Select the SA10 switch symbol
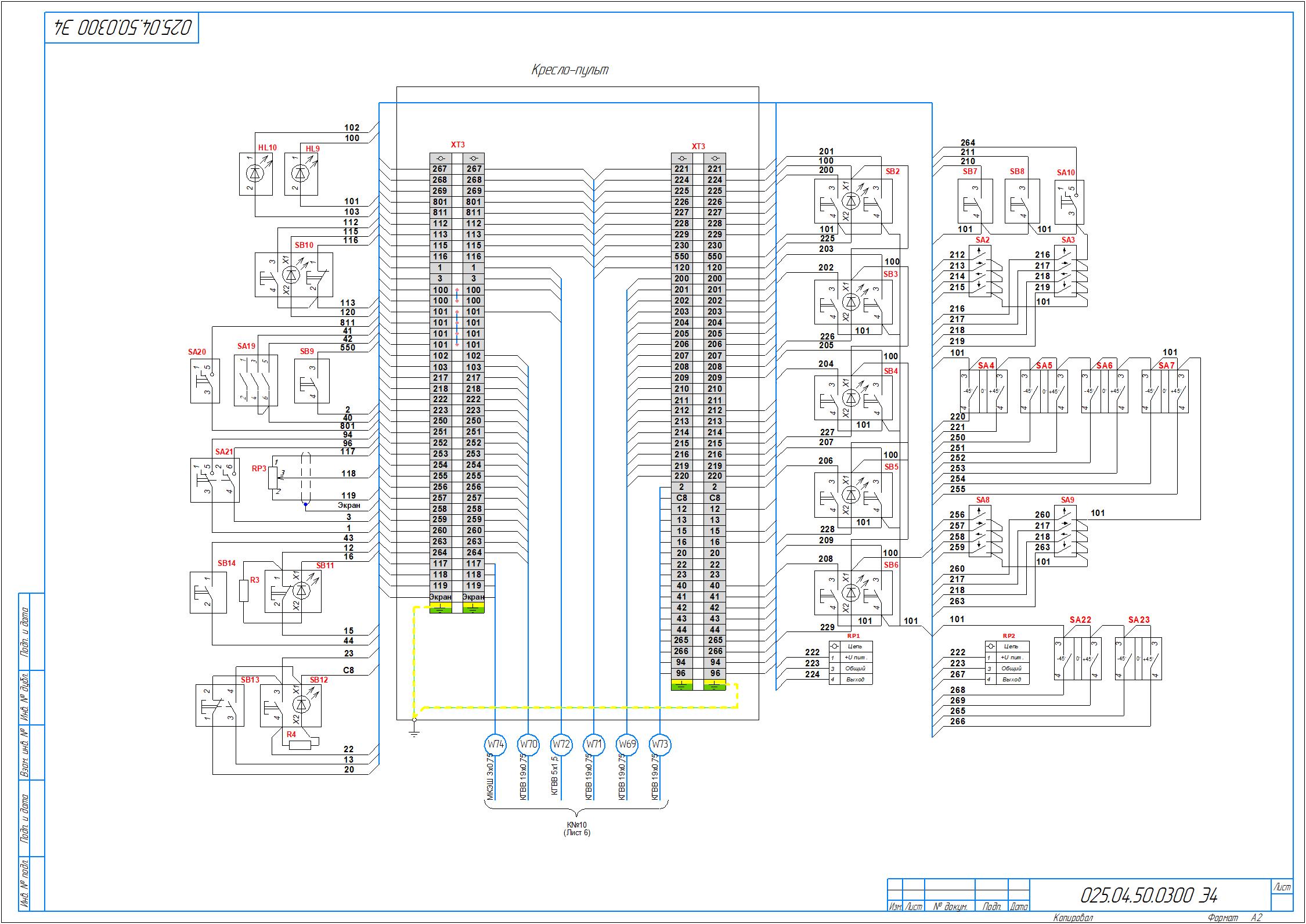 click(x=1069, y=201)
